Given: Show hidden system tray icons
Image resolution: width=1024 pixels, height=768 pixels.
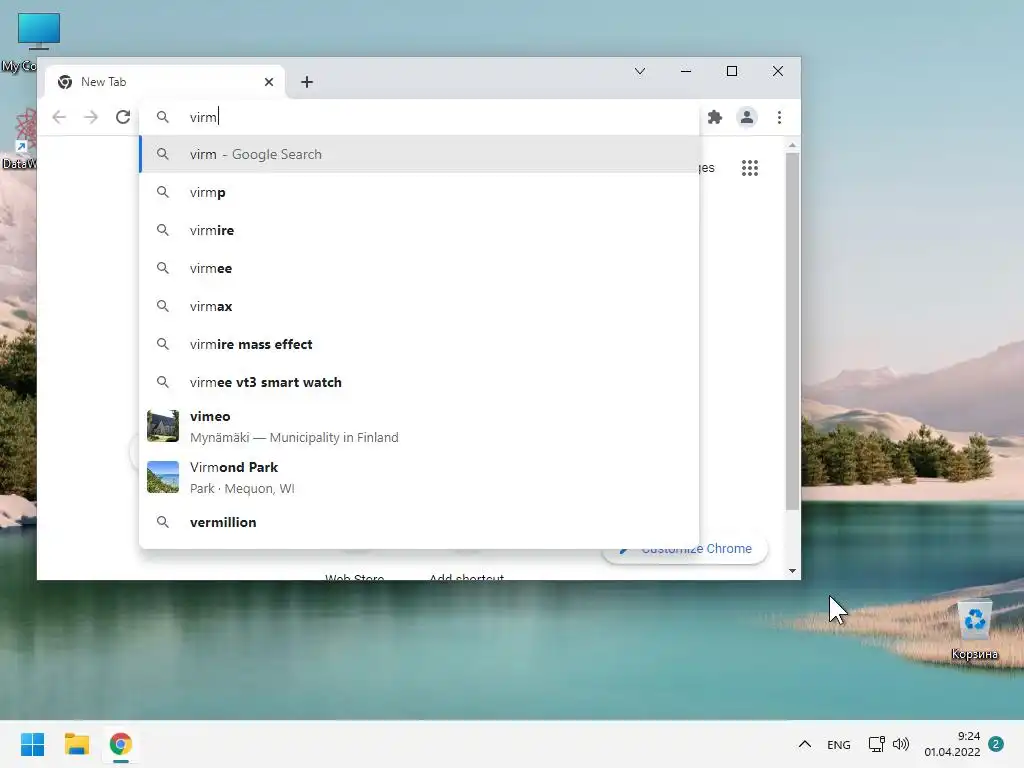Looking at the screenshot, I should 805,744.
